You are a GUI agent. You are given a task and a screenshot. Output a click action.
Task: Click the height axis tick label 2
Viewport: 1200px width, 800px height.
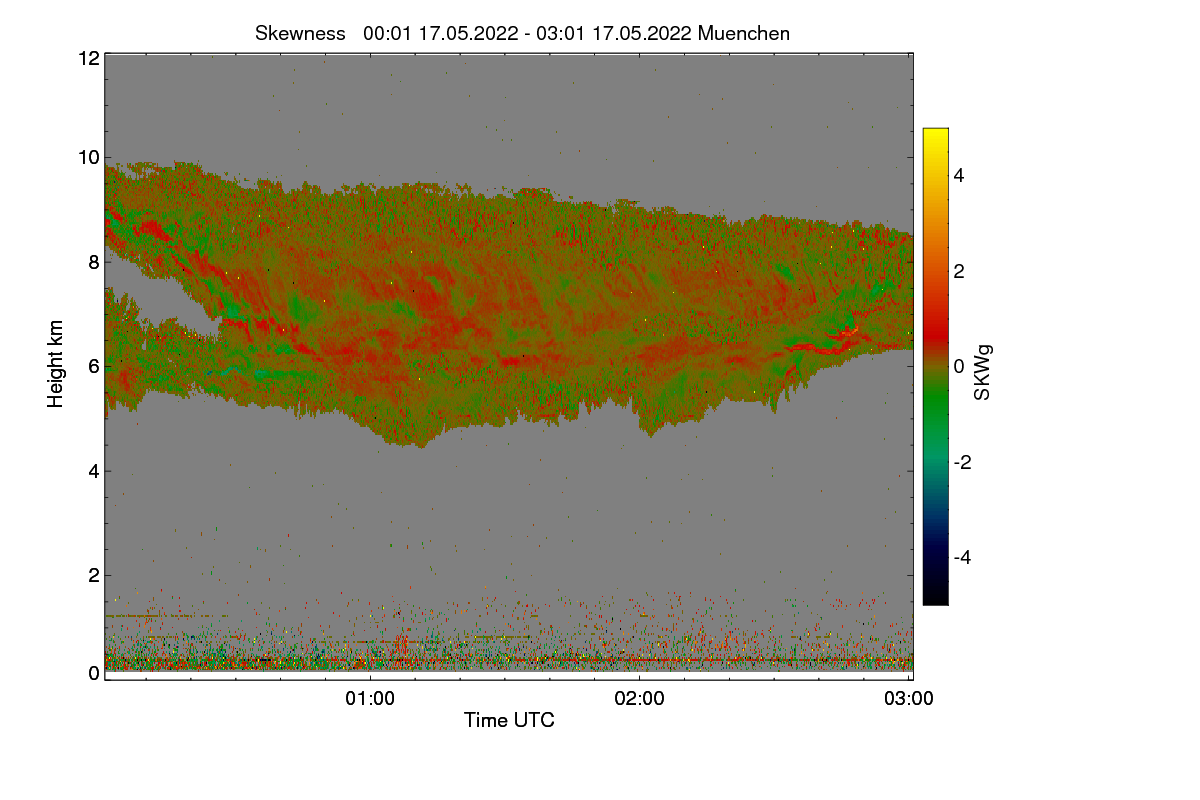click(x=93, y=575)
